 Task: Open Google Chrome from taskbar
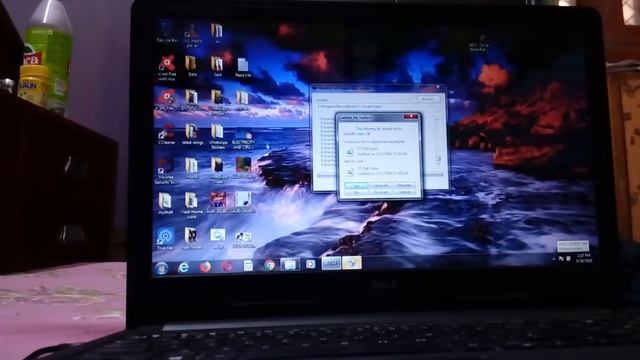(269, 265)
